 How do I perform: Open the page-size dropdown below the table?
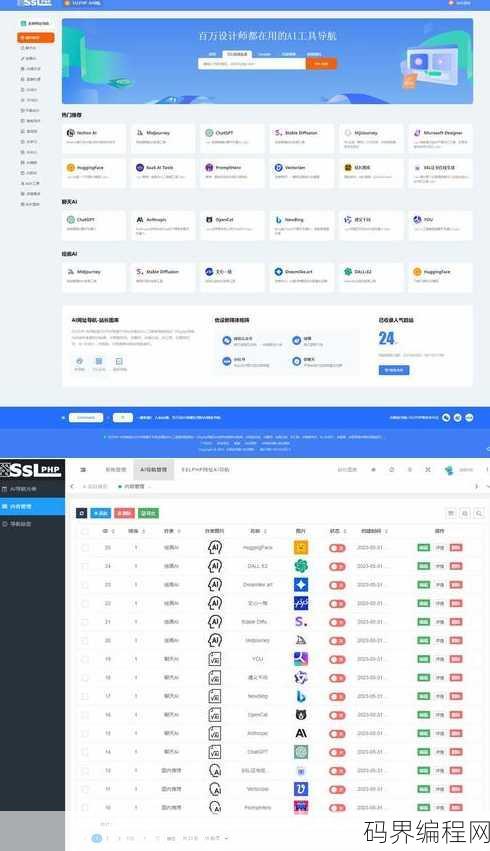(x=215, y=838)
